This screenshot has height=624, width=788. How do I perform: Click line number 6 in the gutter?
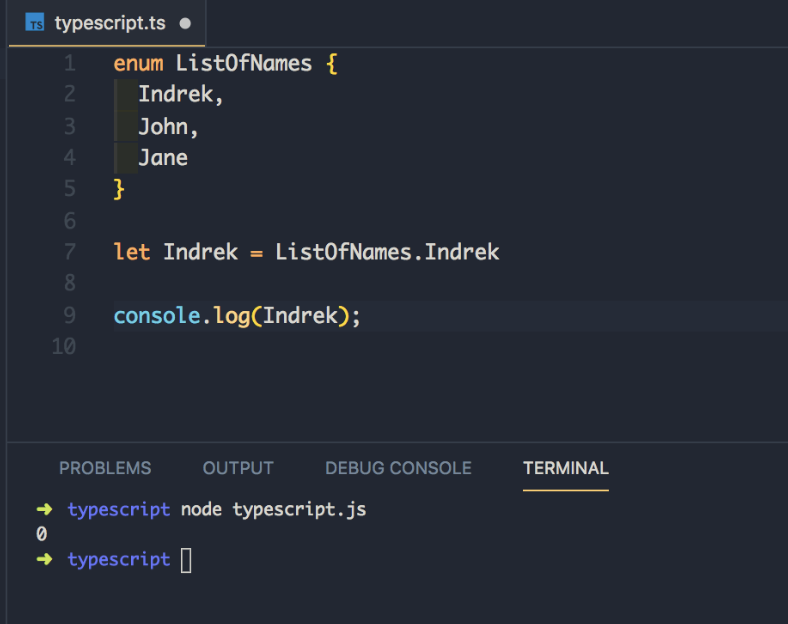(70, 221)
